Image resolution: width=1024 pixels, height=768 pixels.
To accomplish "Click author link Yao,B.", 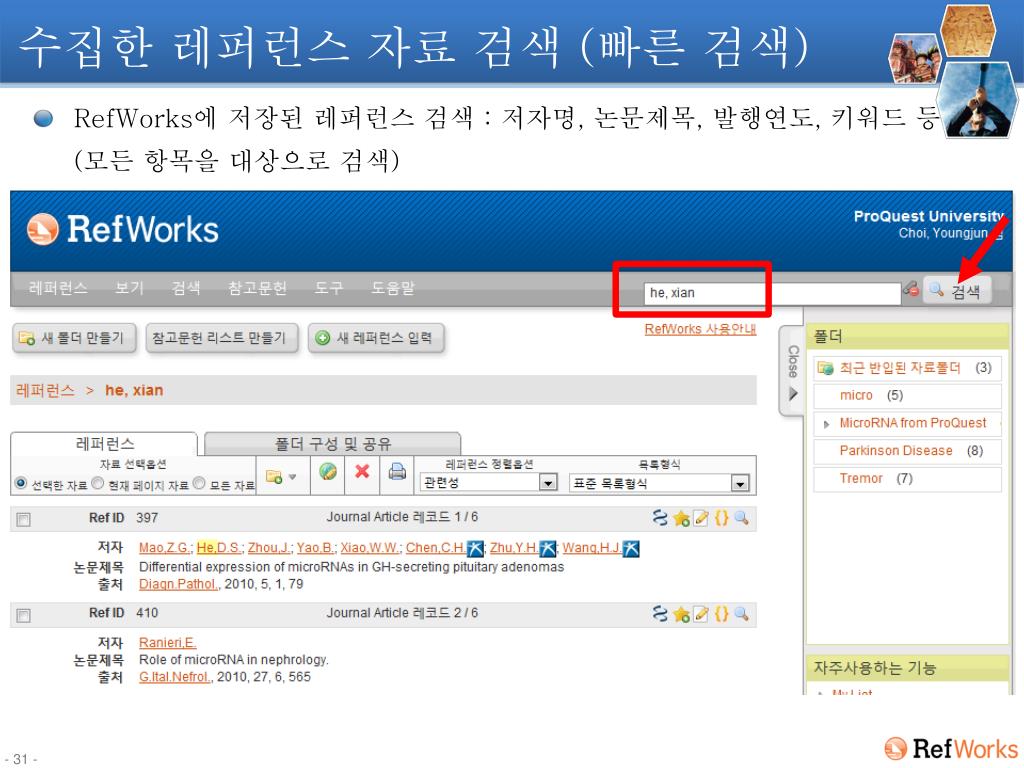I will (315, 548).
